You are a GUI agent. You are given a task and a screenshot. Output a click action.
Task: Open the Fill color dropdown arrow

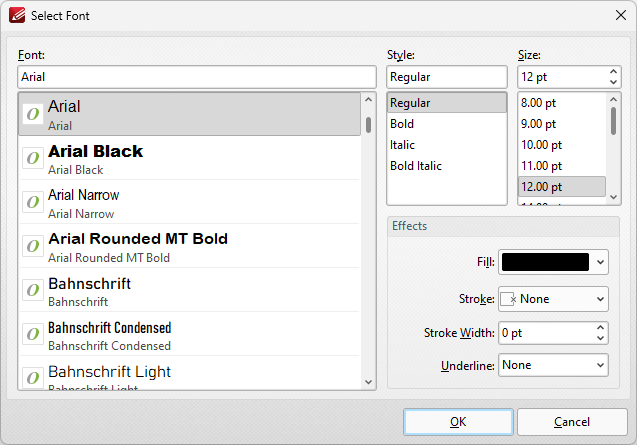coord(600,262)
